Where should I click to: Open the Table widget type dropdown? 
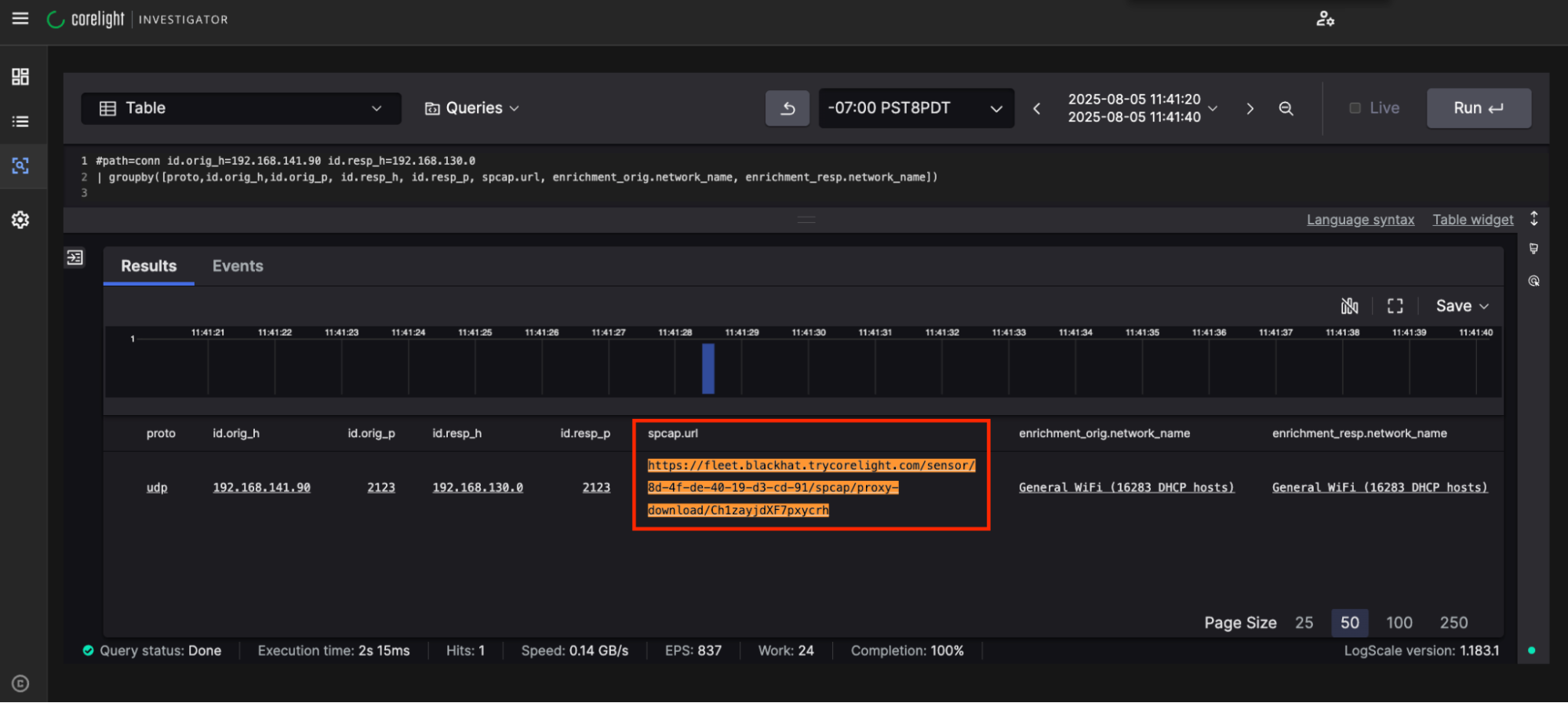click(241, 108)
